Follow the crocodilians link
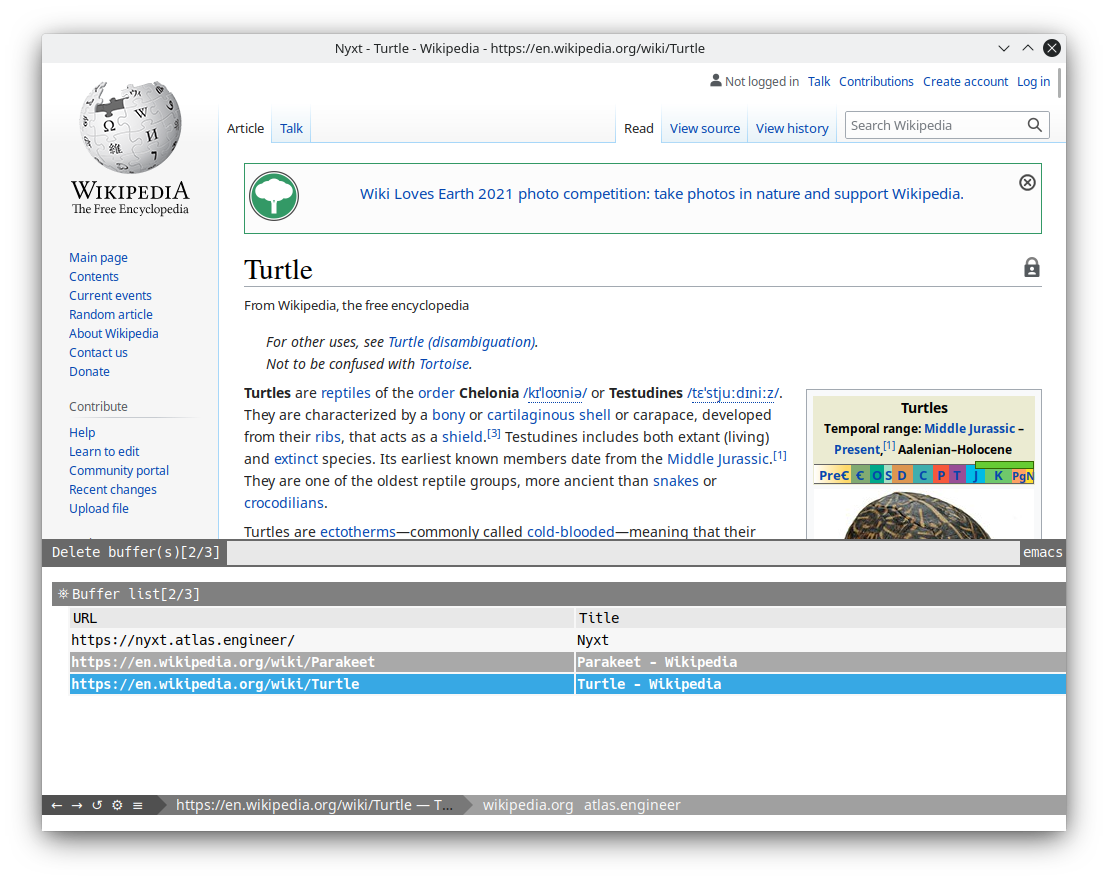 tap(284, 503)
